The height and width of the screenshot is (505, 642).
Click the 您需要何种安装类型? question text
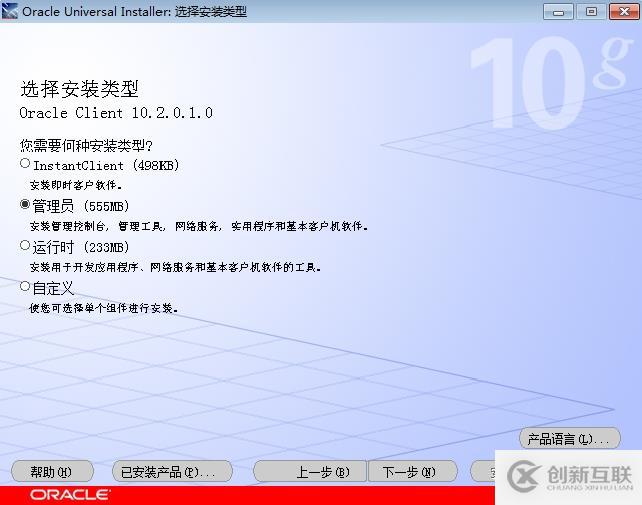pyautogui.click(x=86, y=145)
